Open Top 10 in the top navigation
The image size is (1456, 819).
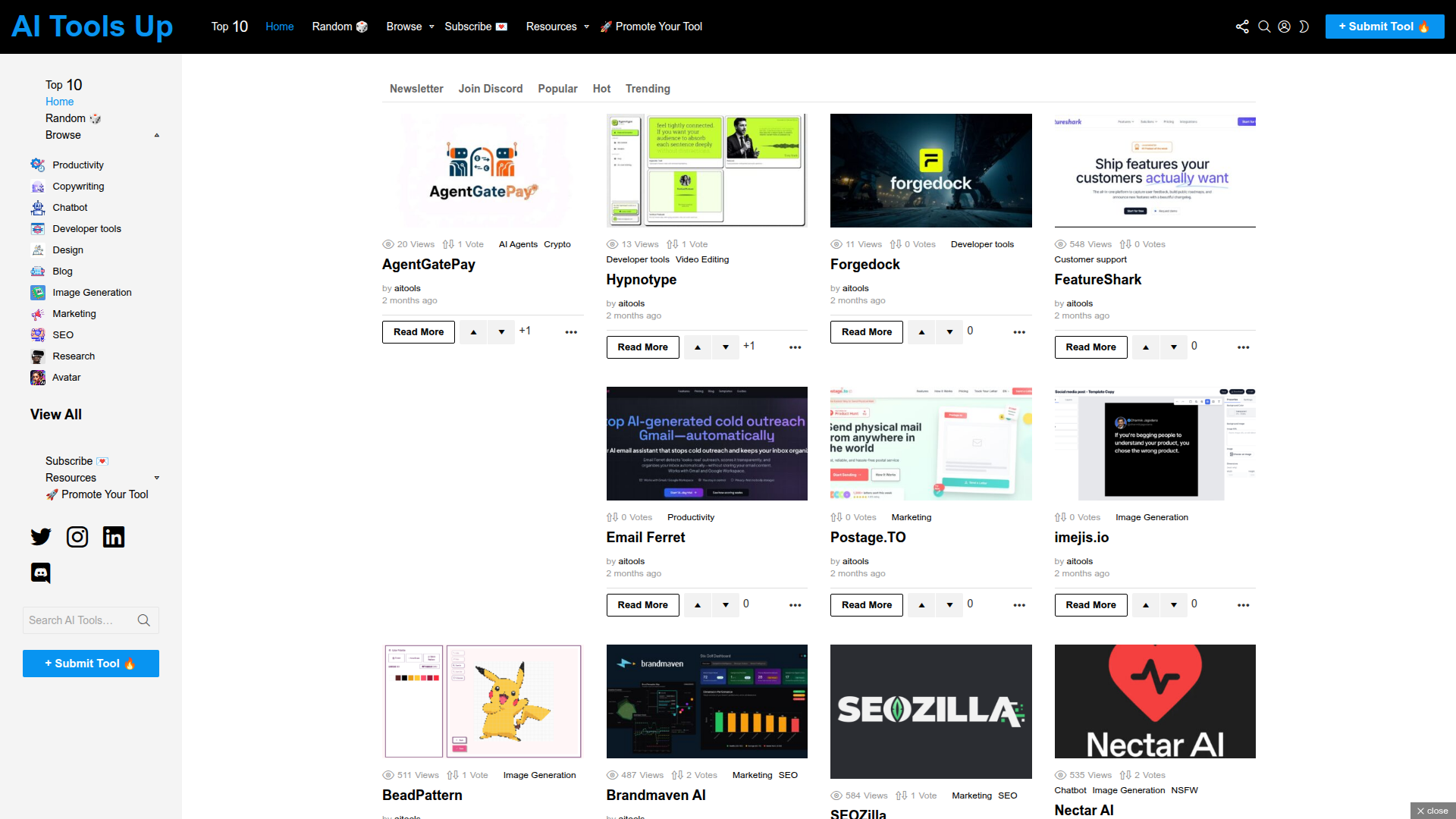pyautogui.click(x=229, y=27)
